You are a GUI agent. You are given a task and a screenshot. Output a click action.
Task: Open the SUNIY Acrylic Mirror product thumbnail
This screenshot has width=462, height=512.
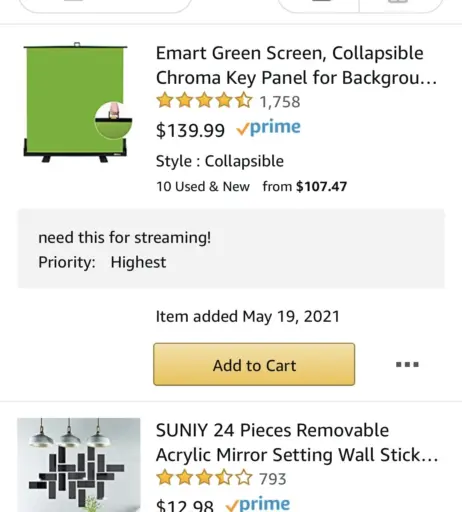[x=79, y=465]
